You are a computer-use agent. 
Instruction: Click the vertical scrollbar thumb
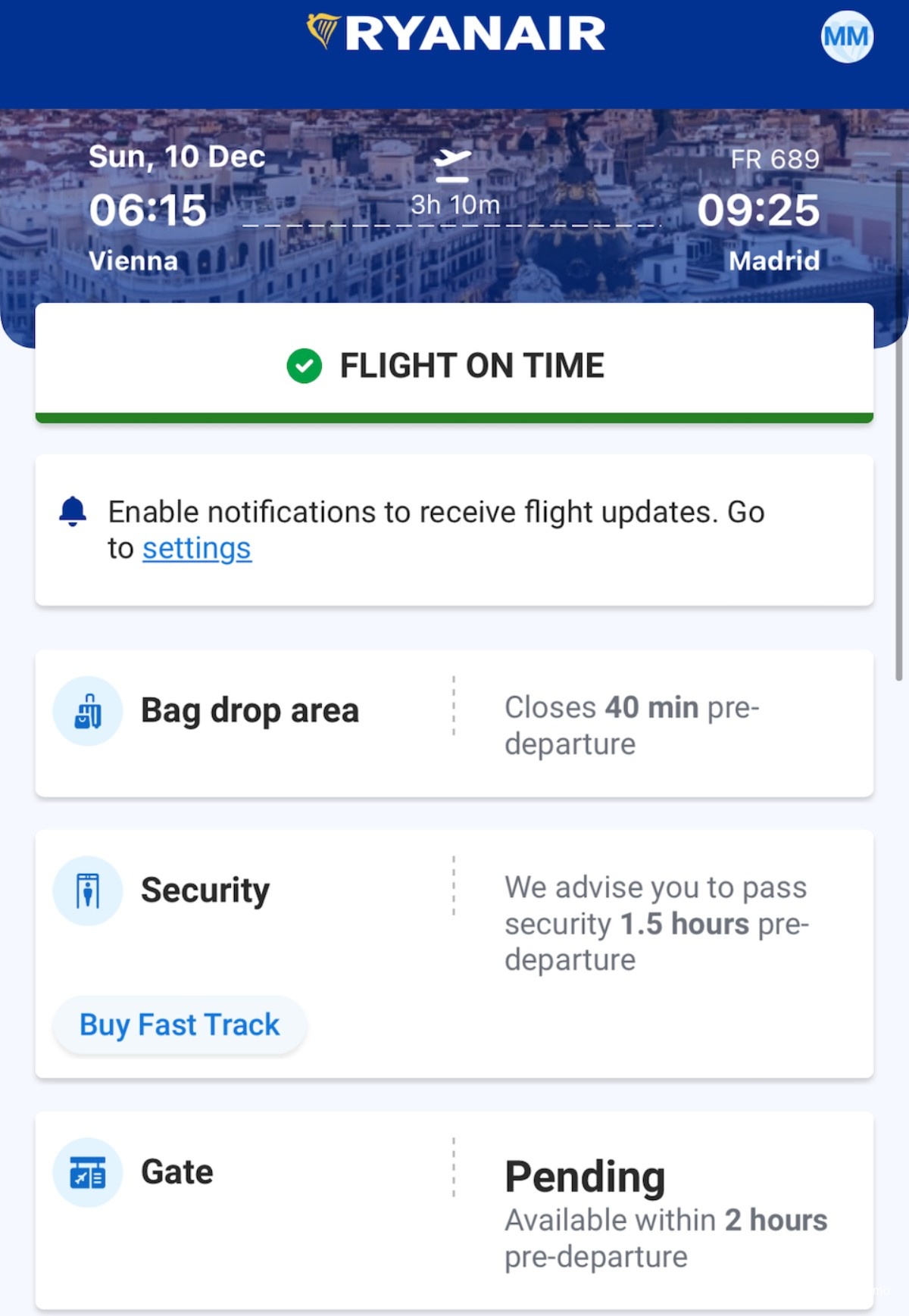click(x=899, y=424)
